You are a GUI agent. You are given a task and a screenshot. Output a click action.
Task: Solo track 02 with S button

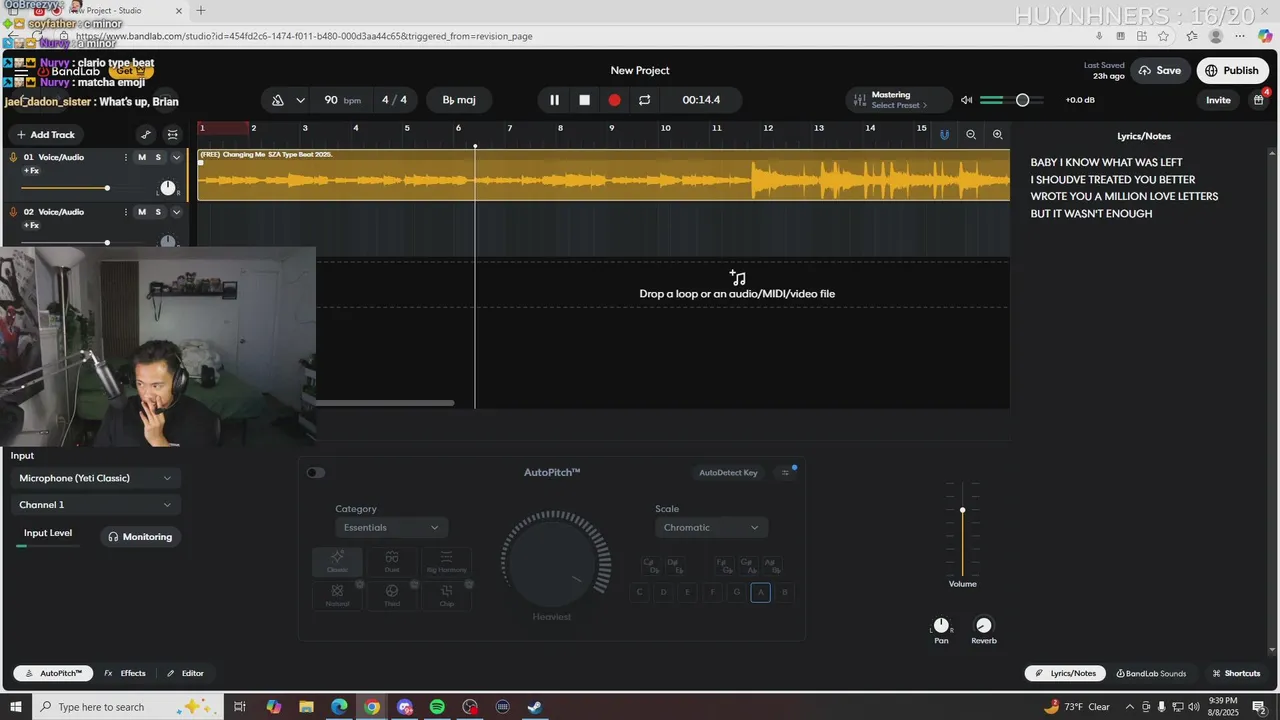click(x=158, y=212)
